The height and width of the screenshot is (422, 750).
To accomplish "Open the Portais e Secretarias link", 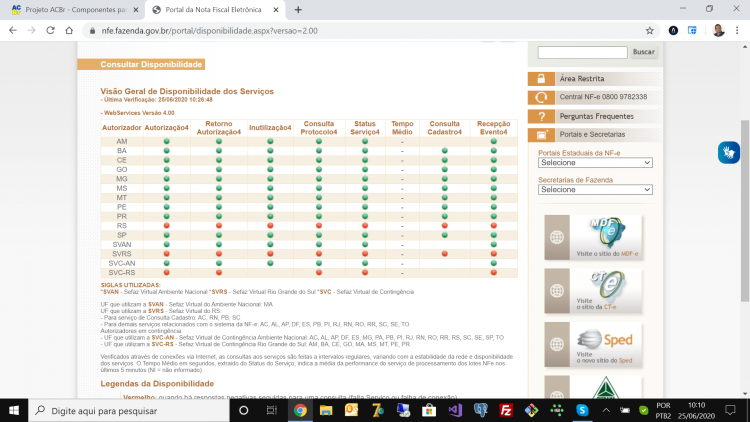I will (x=592, y=134).
